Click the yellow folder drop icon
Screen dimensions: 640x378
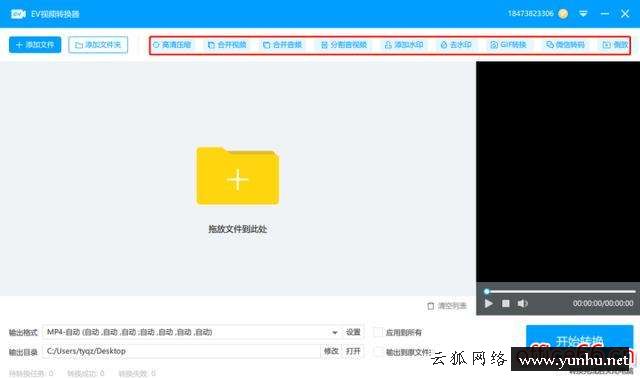[x=238, y=176]
